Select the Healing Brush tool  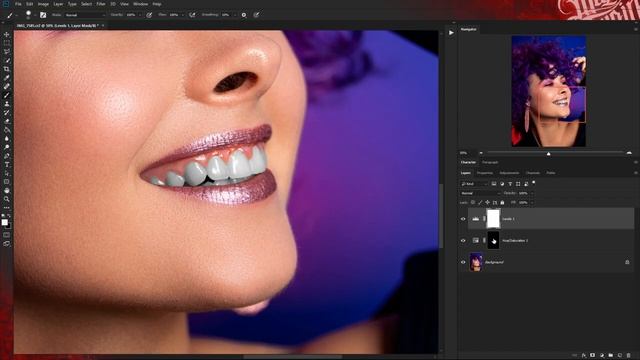tap(7, 87)
